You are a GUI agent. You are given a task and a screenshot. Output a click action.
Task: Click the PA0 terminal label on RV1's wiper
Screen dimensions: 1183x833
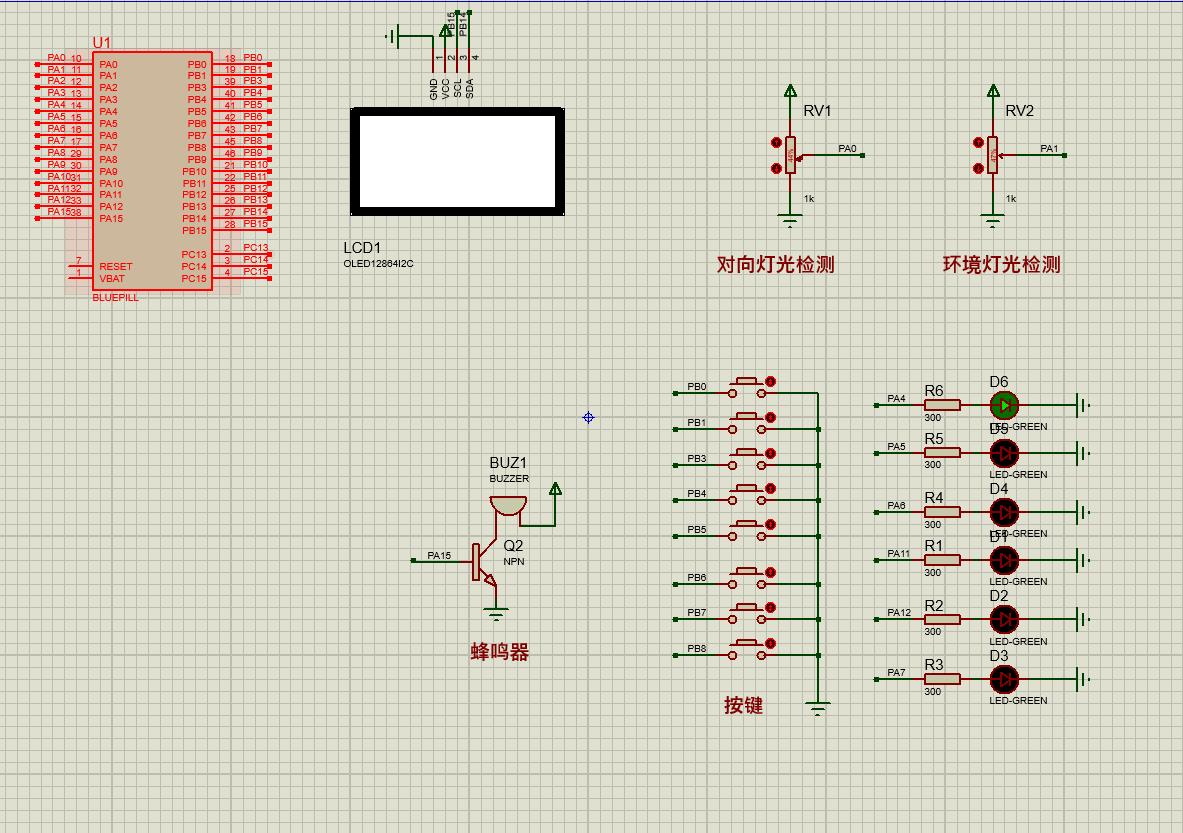point(847,149)
